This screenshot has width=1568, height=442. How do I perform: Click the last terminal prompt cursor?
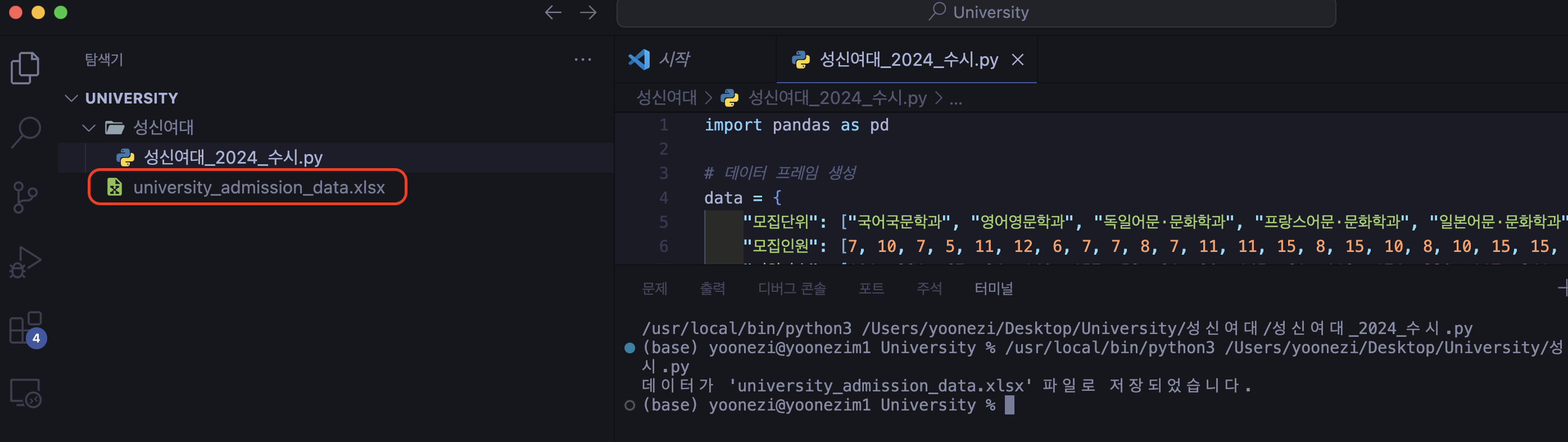[x=1009, y=405]
